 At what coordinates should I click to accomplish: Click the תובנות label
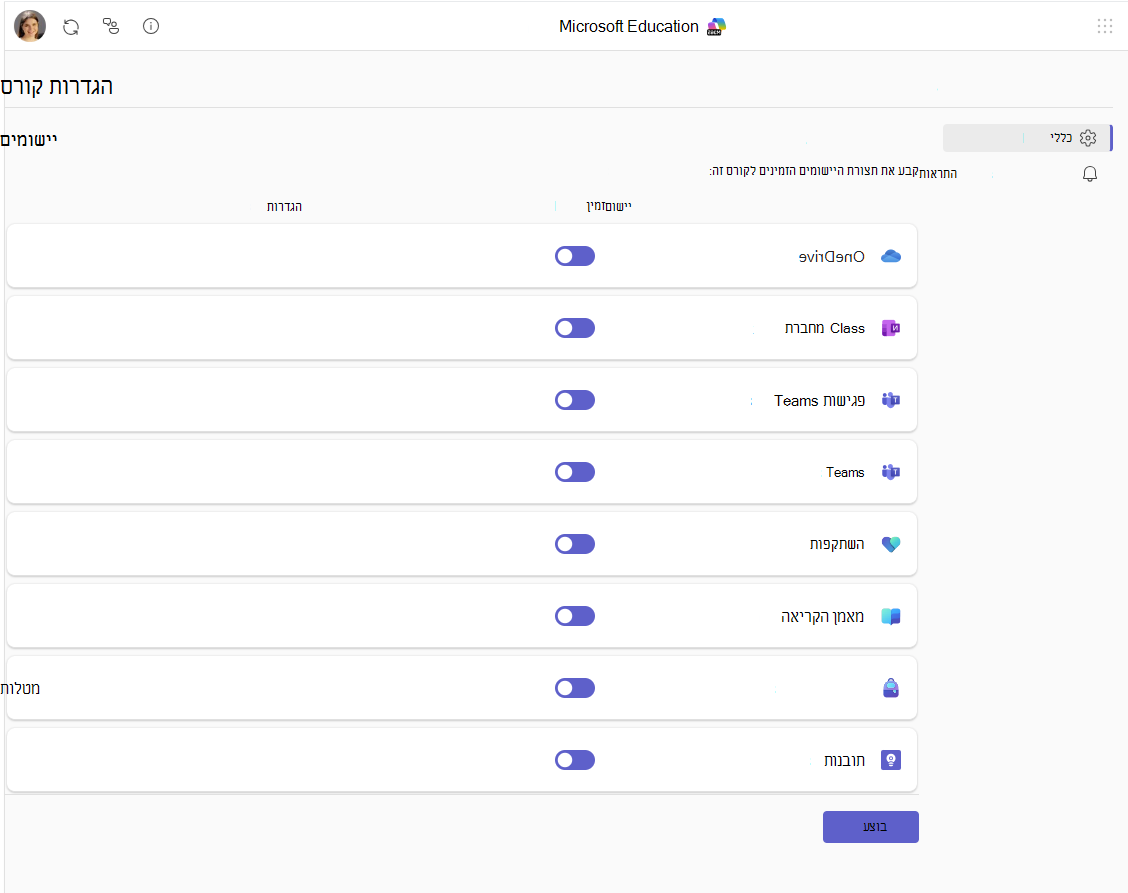(x=845, y=761)
